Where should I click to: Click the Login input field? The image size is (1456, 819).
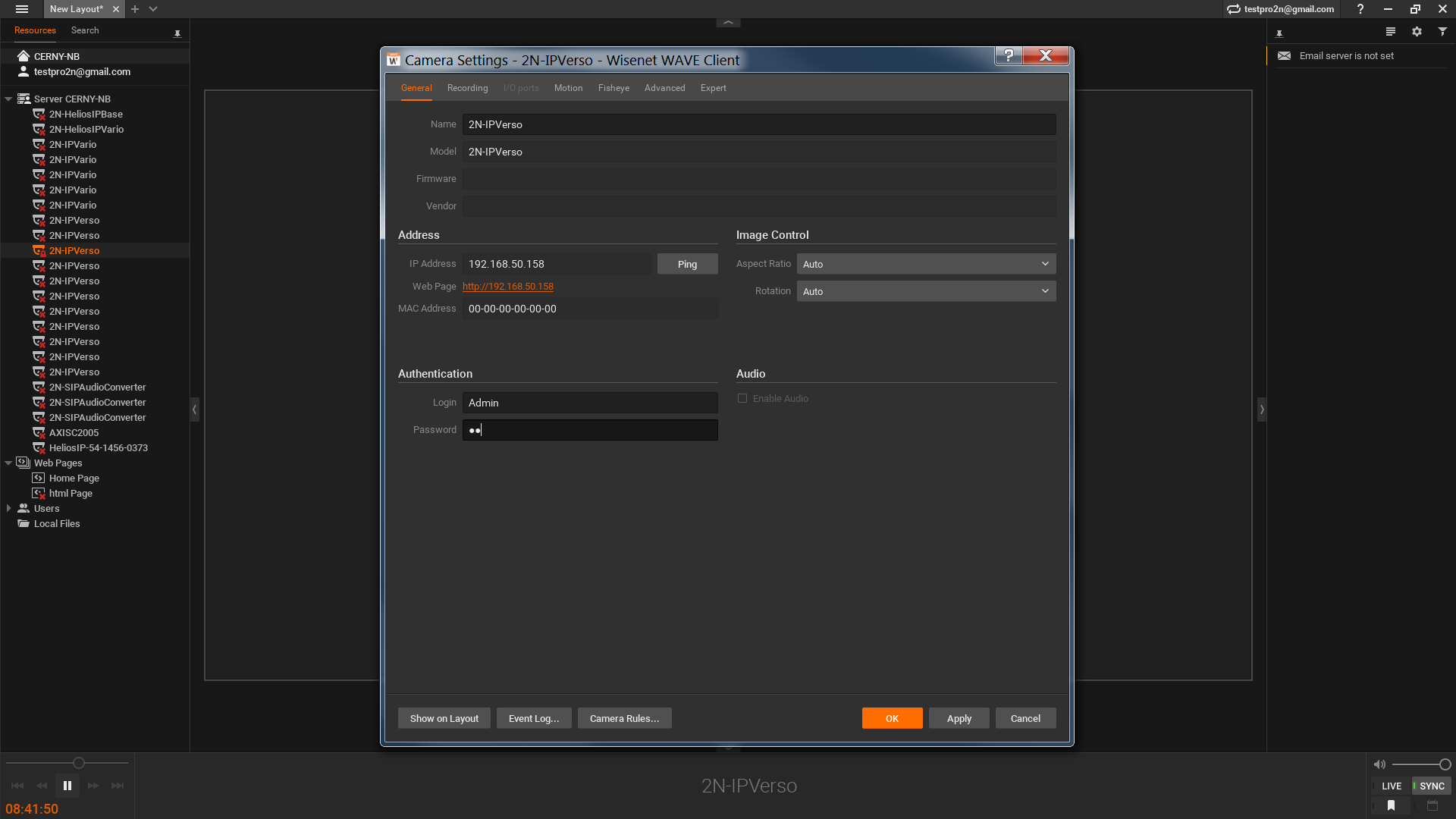(x=589, y=403)
